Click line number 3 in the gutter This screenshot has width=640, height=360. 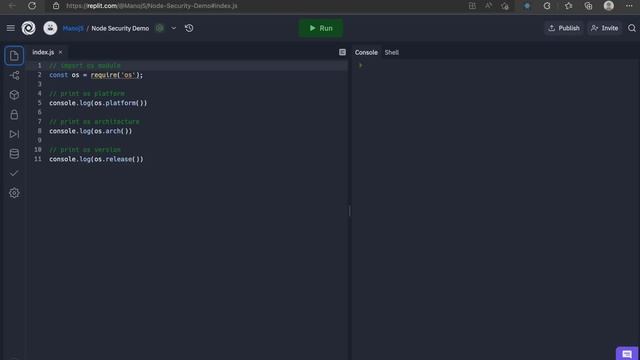(40, 84)
